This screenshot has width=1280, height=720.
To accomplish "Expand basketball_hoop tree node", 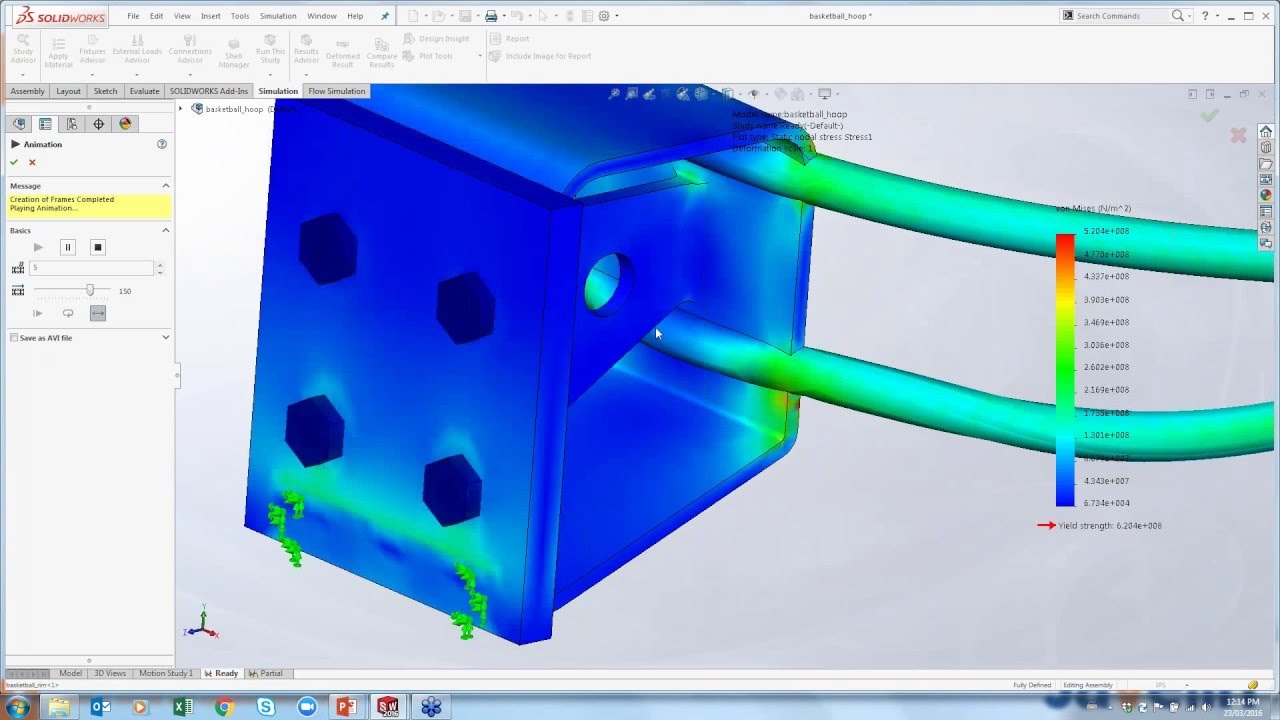I will tap(183, 109).
